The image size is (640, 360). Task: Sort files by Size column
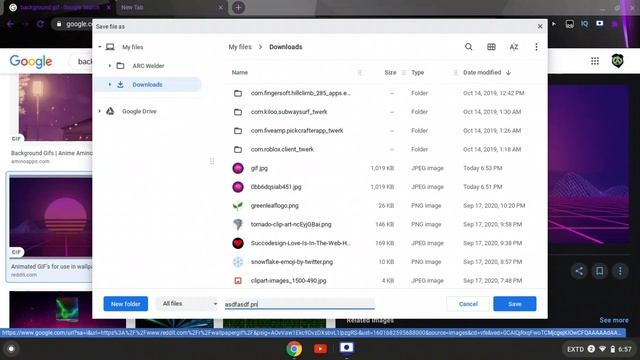[x=390, y=73]
